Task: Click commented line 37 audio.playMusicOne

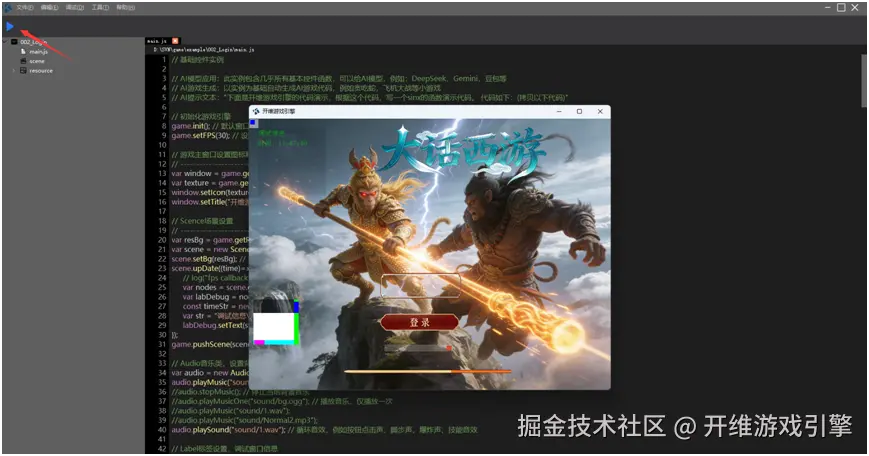Action: coord(282,401)
